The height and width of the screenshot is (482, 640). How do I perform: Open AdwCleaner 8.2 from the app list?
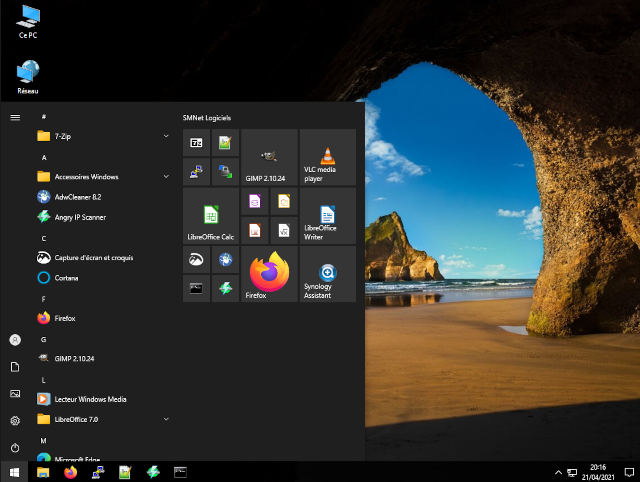pos(102,197)
